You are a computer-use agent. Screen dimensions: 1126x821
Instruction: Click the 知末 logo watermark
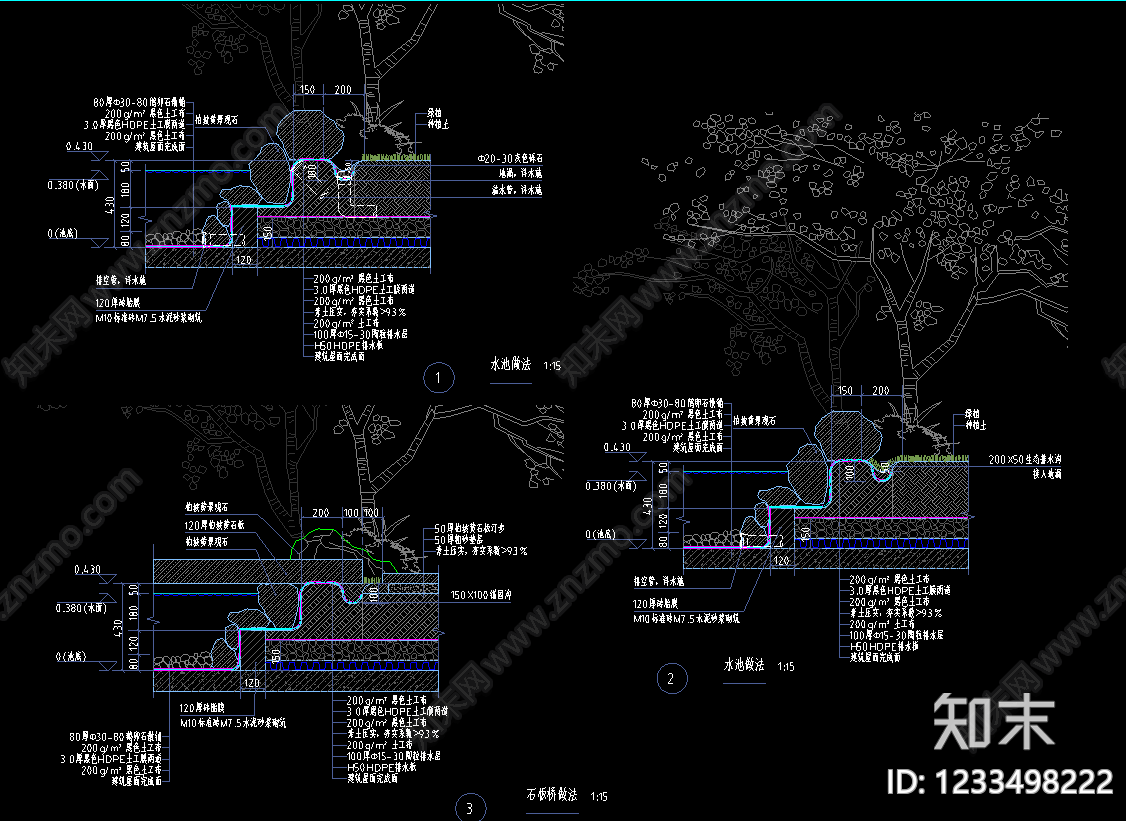(x=995, y=721)
